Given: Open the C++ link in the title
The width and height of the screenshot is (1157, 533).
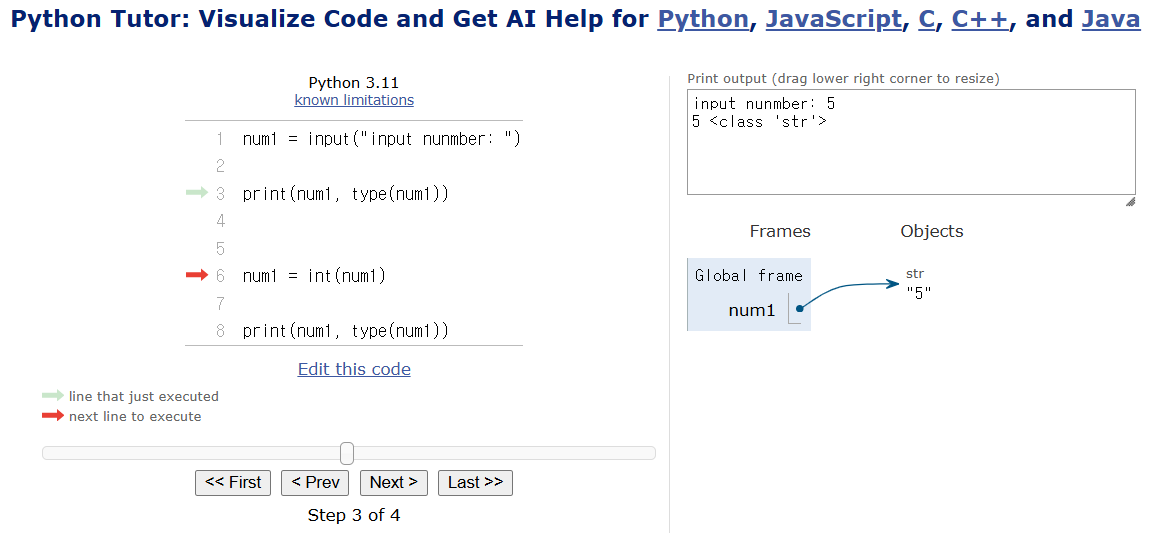Looking at the screenshot, I should (x=980, y=18).
